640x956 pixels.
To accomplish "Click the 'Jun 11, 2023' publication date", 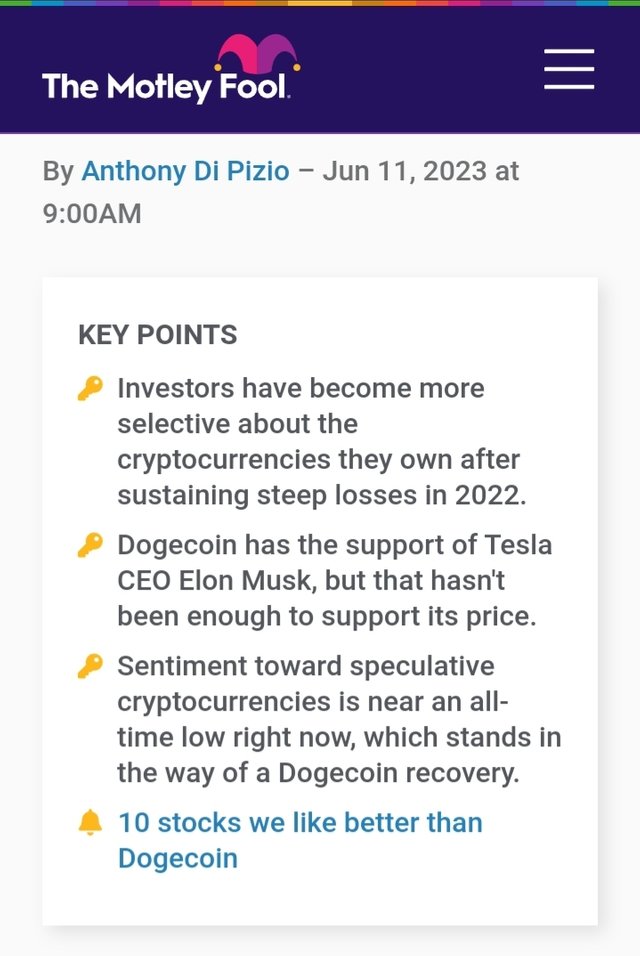I will (405, 171).
